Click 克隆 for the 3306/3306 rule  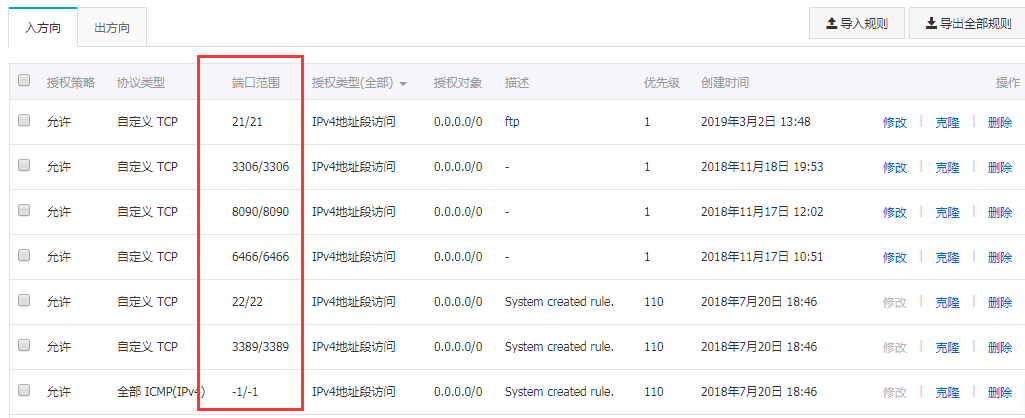tap(947, 167)
